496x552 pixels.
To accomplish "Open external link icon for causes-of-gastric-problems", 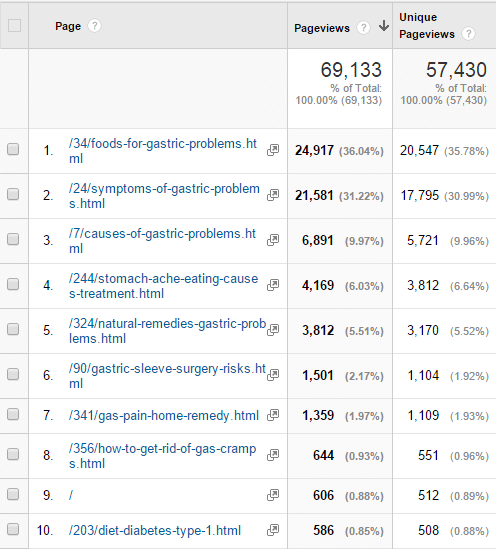I will [273, 240].
